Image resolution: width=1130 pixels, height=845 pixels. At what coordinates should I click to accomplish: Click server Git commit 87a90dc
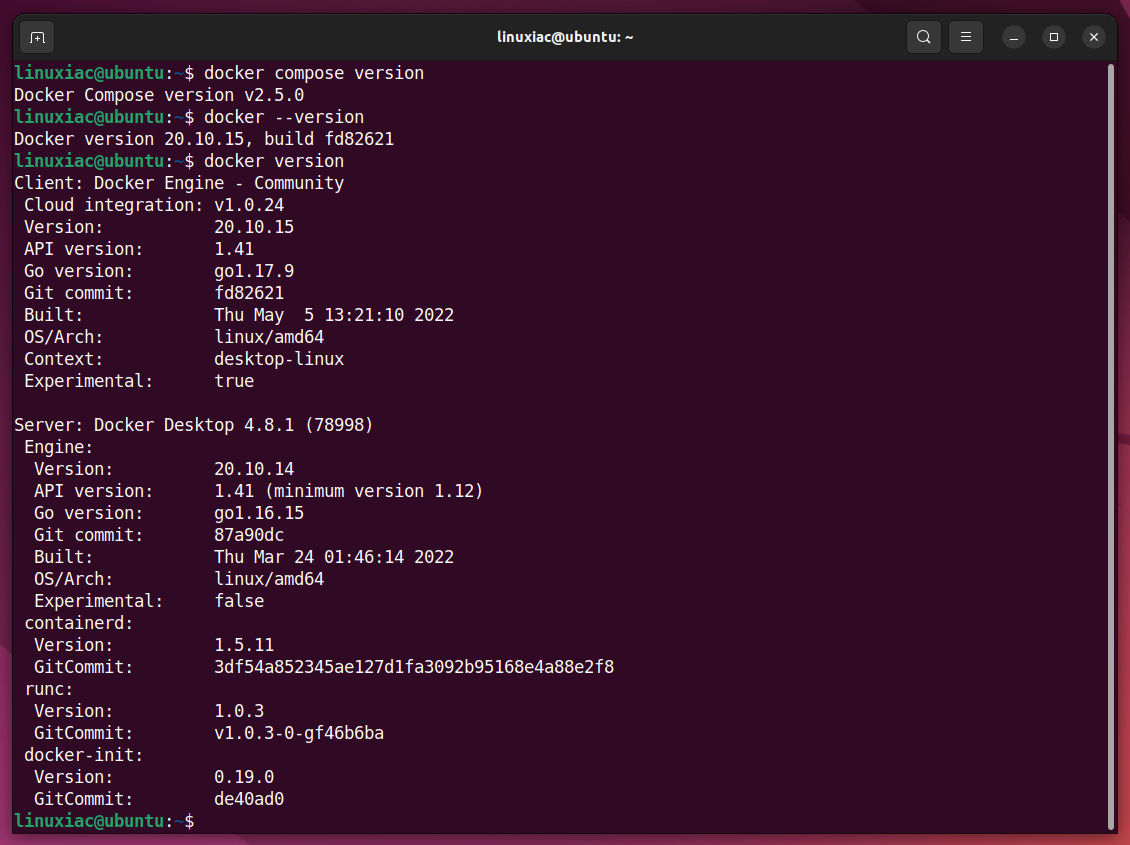click(249, 535)
